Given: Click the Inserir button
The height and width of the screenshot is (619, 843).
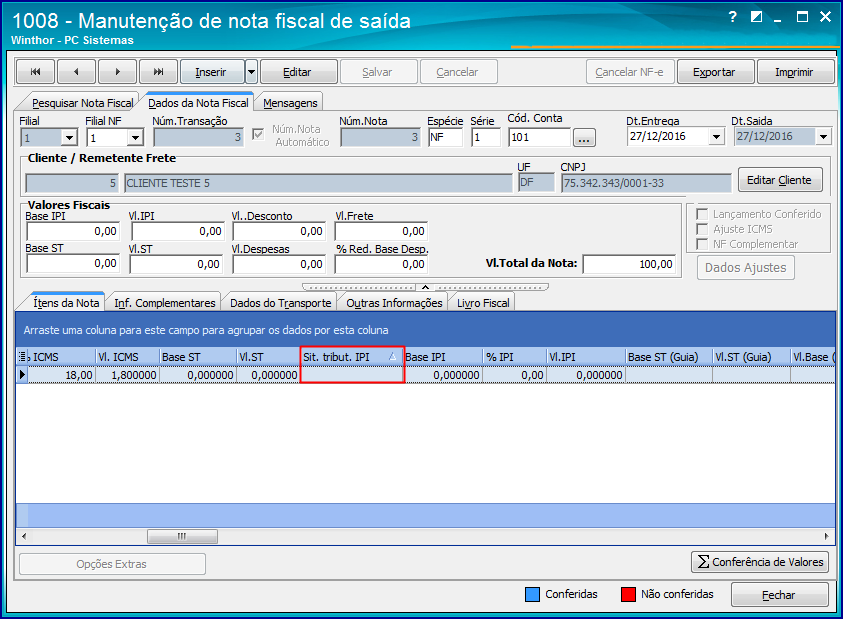Looking at the screenshot, I should click(211, 72).
